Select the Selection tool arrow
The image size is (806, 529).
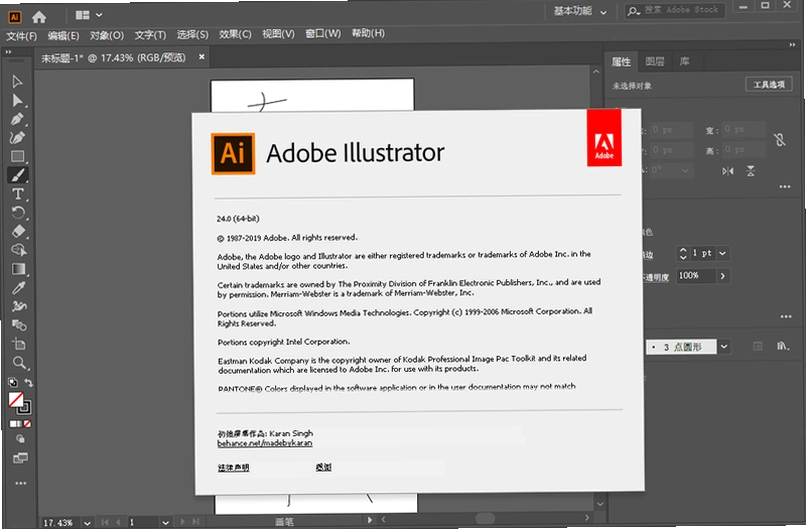click(x=17, y=82)
